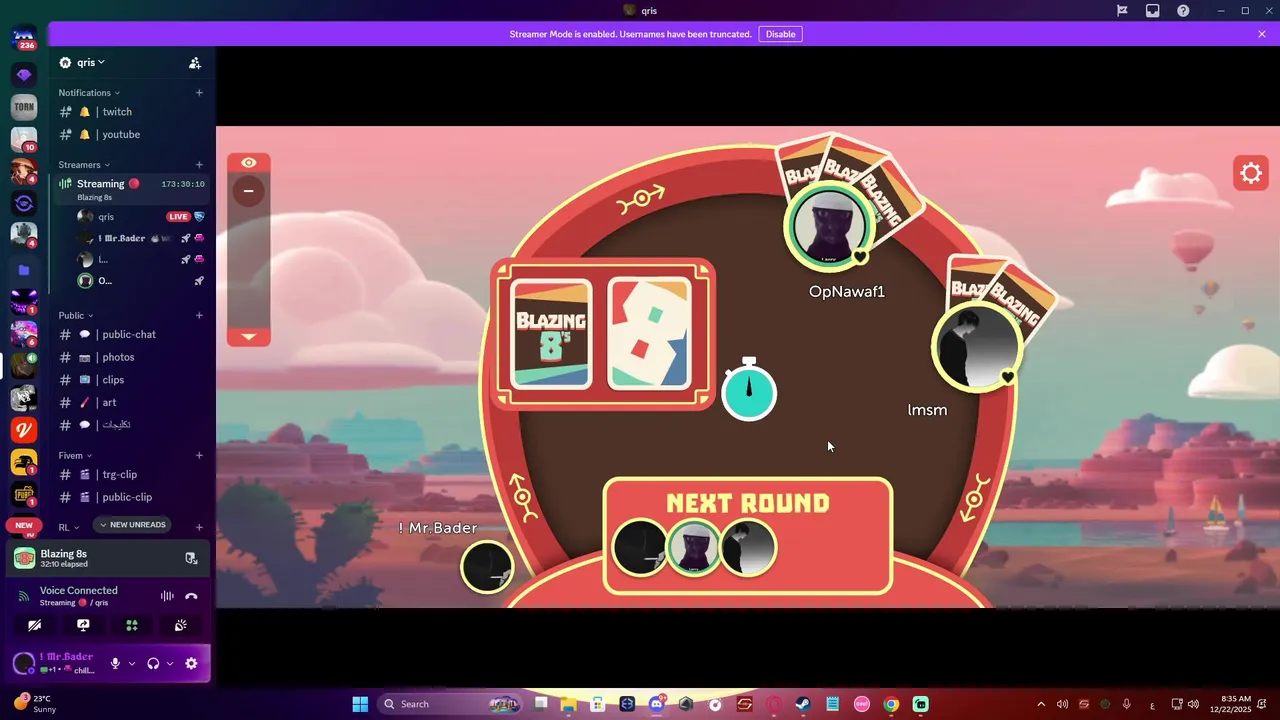Viewport: 1280px width, 720px height.
Task: Click the share screen icon in the voice panel
Action: click(83, 625)
